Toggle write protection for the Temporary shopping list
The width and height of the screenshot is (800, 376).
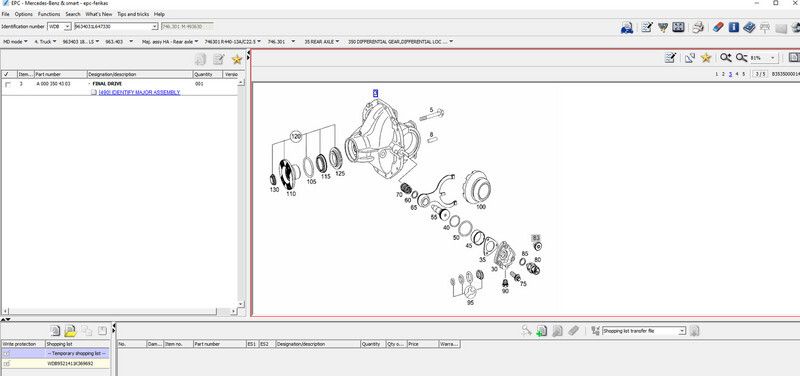(x=7, y=354)
